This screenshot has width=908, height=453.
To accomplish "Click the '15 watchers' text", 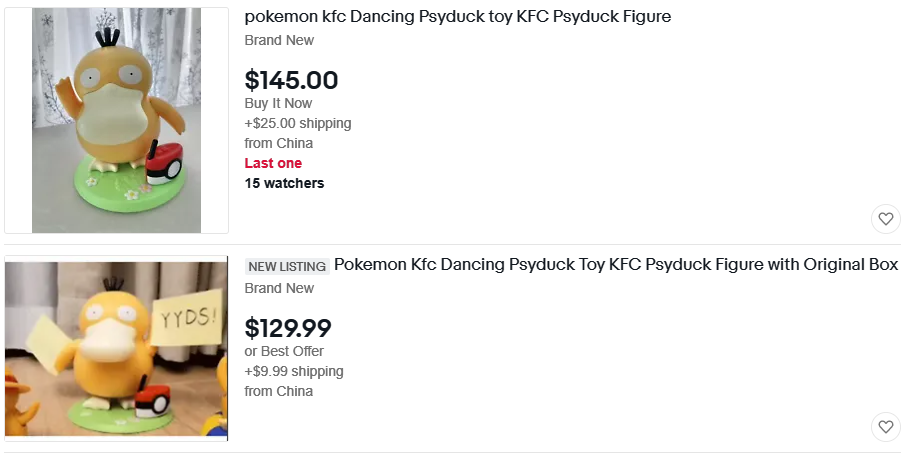I will [284, 183].
